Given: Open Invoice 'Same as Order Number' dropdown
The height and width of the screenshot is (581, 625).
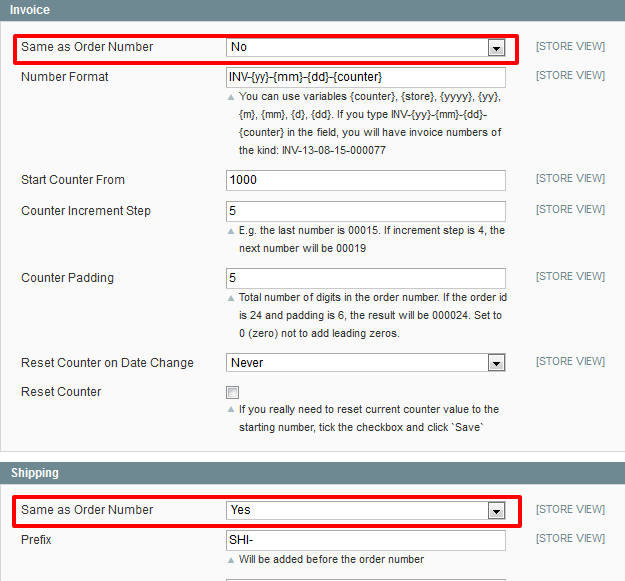Looking at the screenshot, I should coord(366,47).
